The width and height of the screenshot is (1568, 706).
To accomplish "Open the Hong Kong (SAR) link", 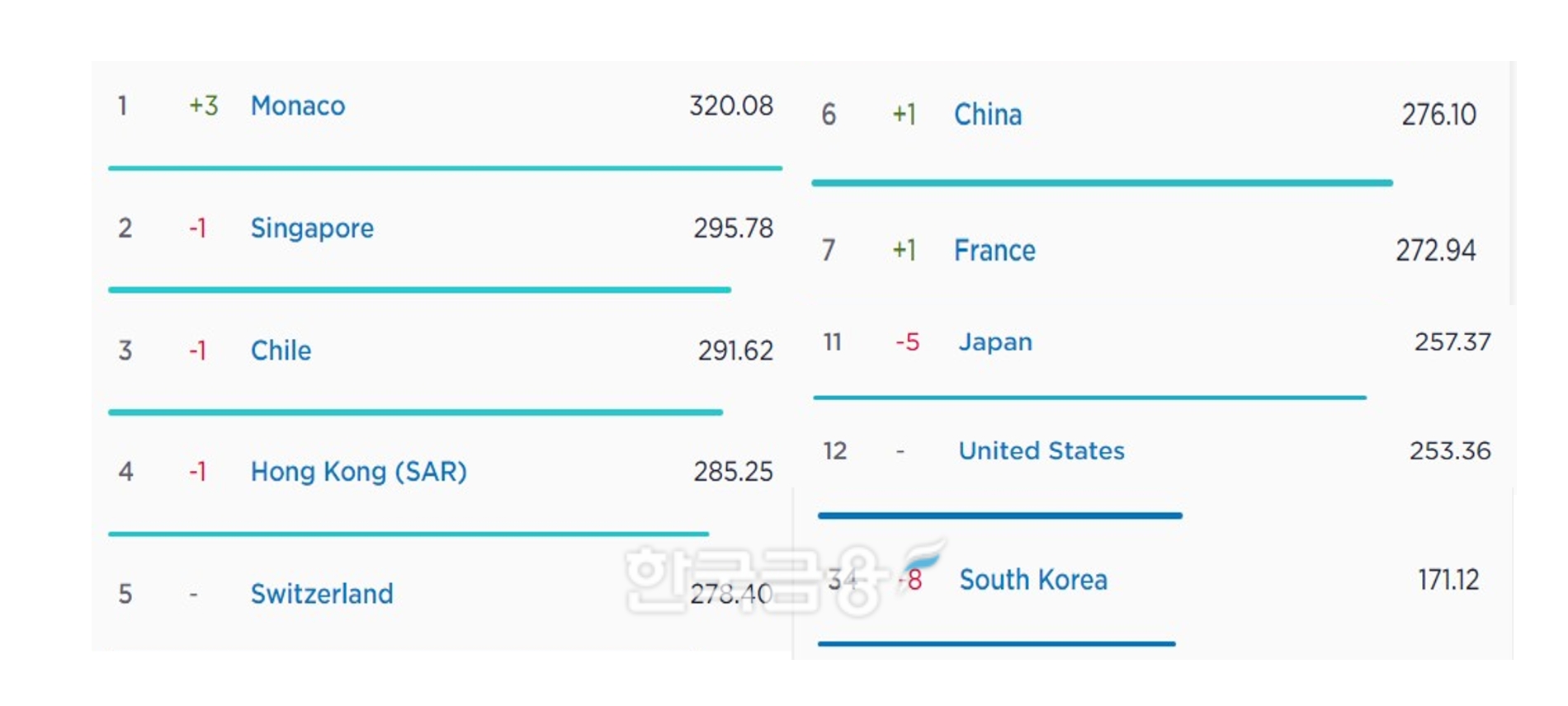I will pyautogui.click(x=358, y=472).
